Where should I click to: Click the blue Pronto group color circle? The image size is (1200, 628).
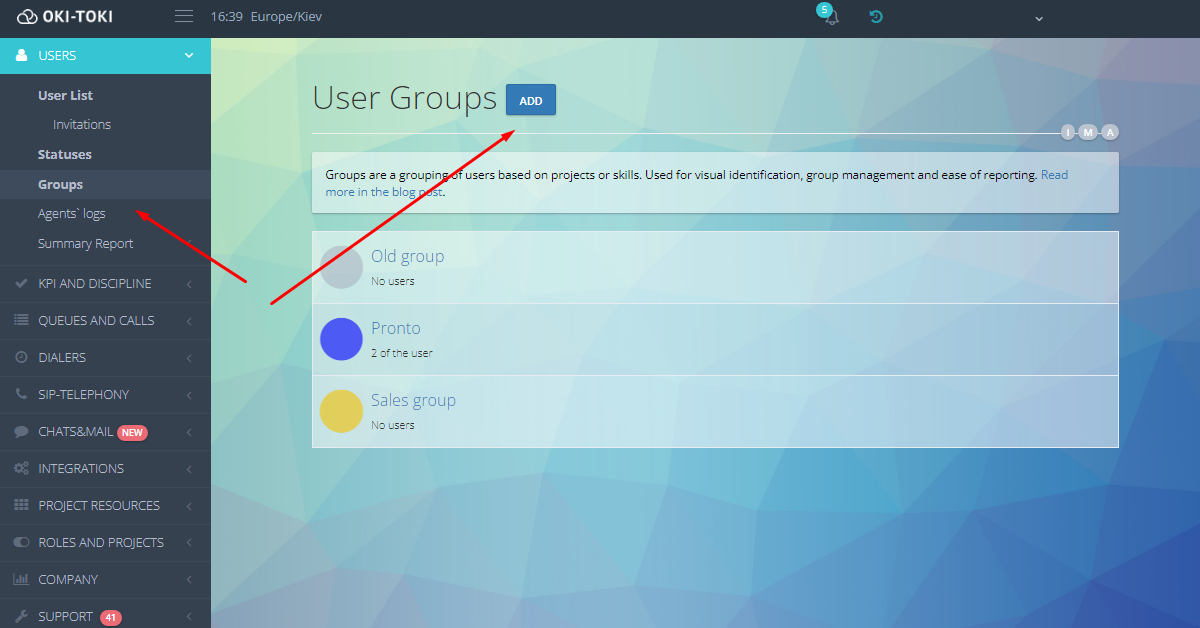tap(341, 339)
